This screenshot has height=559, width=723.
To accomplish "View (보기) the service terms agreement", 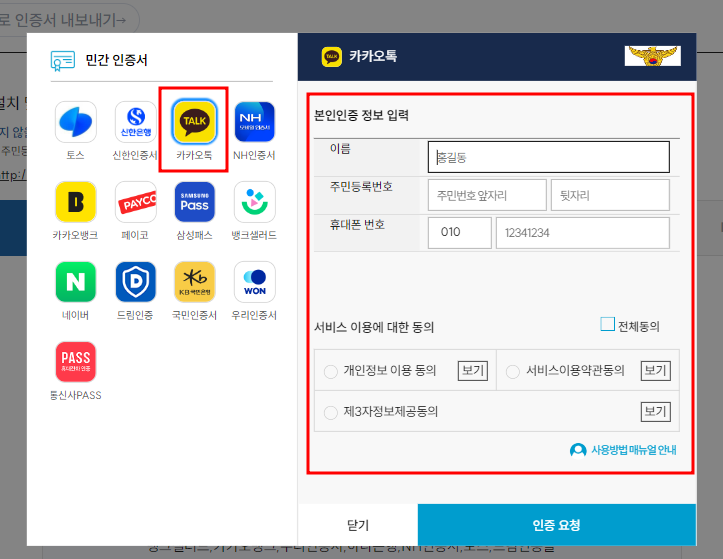I will [x=656, y=371].
